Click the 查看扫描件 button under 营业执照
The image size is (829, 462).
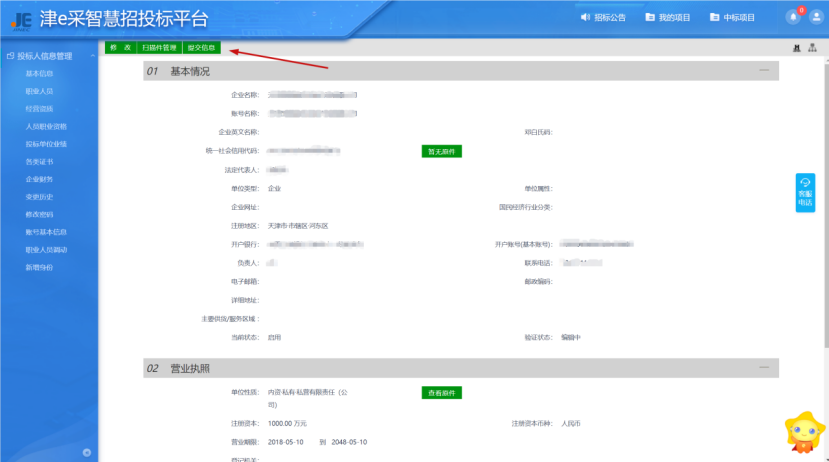[x=441, y=393]
